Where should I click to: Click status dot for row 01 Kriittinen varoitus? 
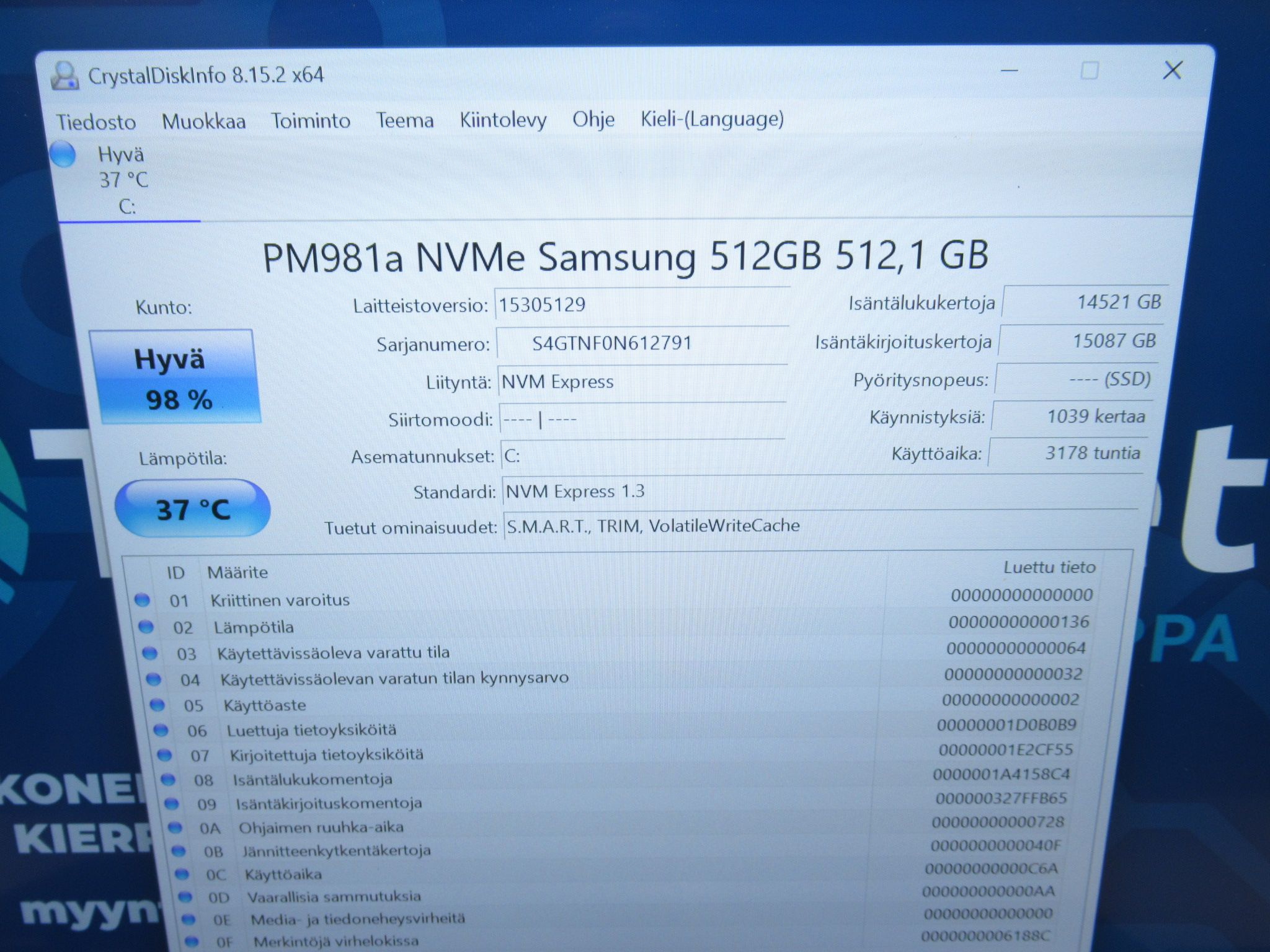pos(142,599)
